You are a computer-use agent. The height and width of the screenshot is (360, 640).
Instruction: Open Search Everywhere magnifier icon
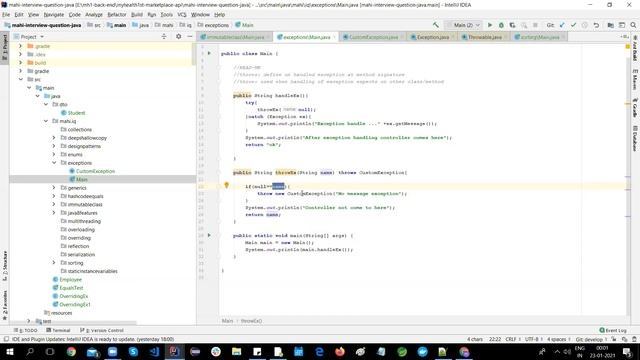pyautogui.click(x=633, y=25)
